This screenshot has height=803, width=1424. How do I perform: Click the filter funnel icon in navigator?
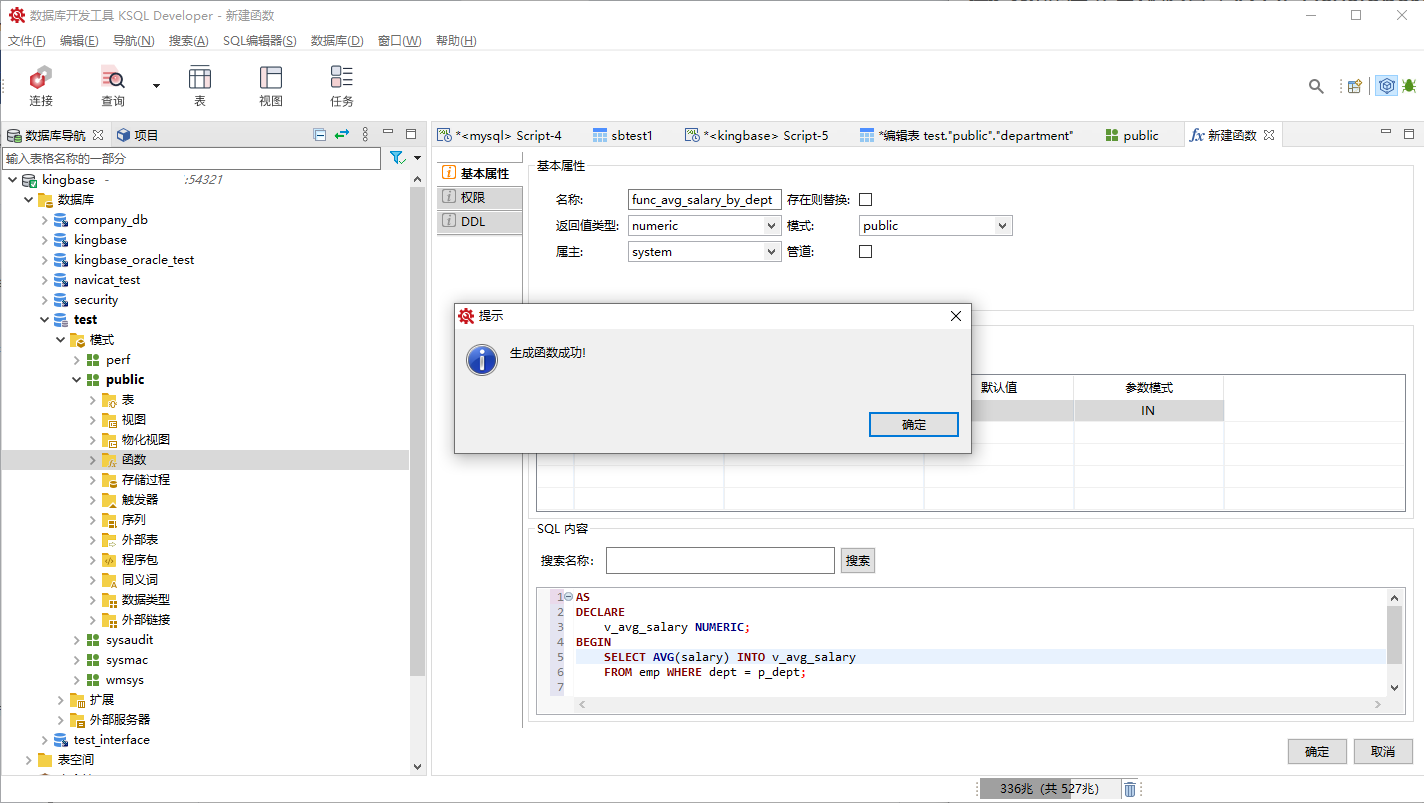pyautogui.click(x=396, y=158)
